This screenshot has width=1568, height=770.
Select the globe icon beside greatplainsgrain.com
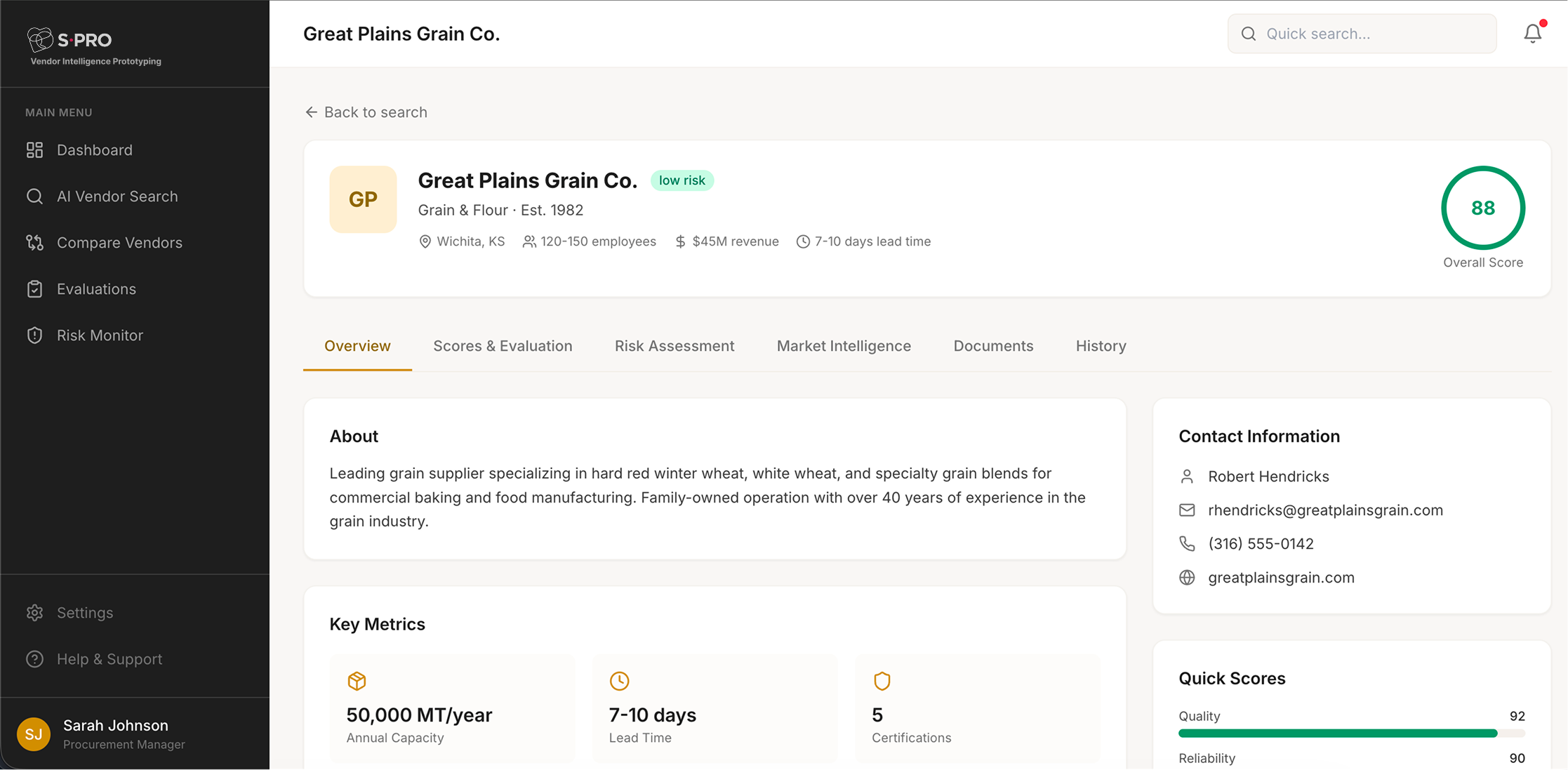(1187, 577)
